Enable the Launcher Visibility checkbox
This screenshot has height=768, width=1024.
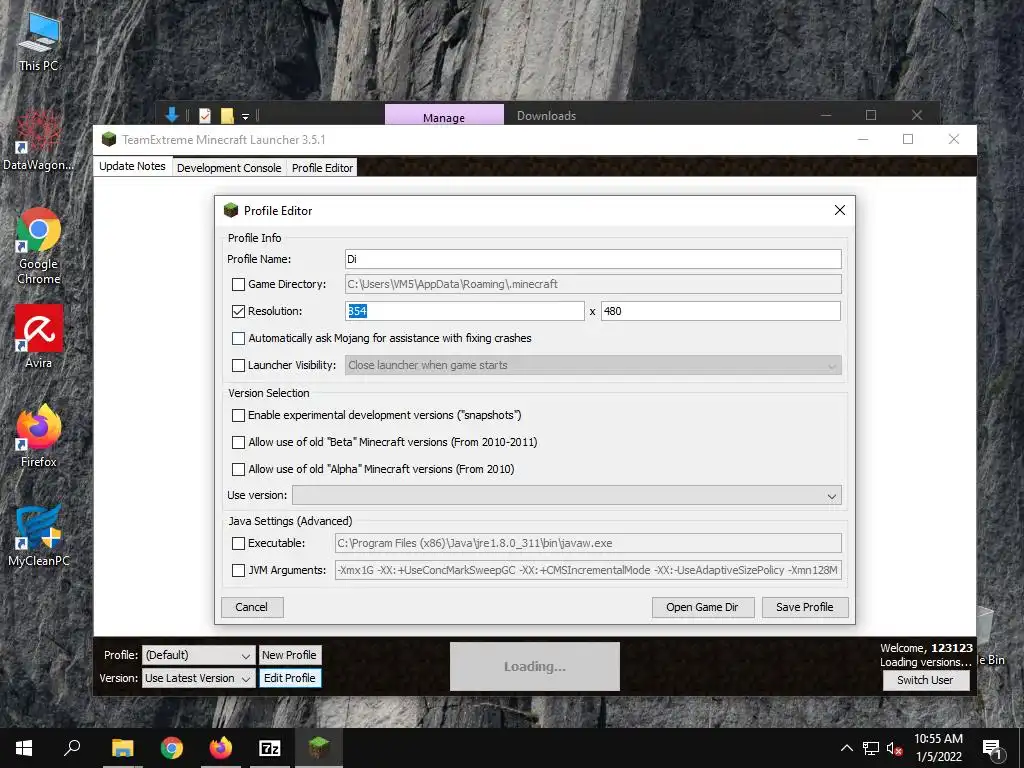[x=238, y=365]
